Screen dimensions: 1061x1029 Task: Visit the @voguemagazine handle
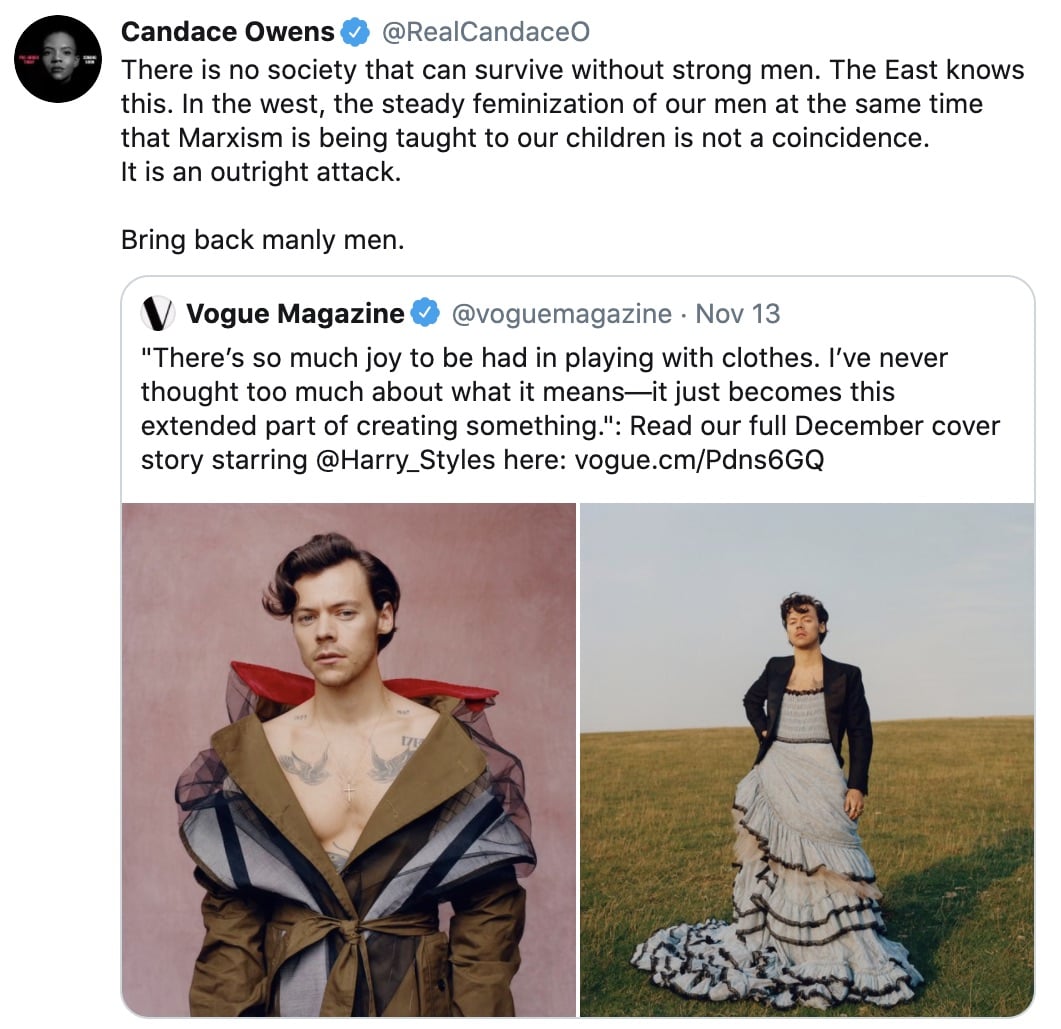562,313
